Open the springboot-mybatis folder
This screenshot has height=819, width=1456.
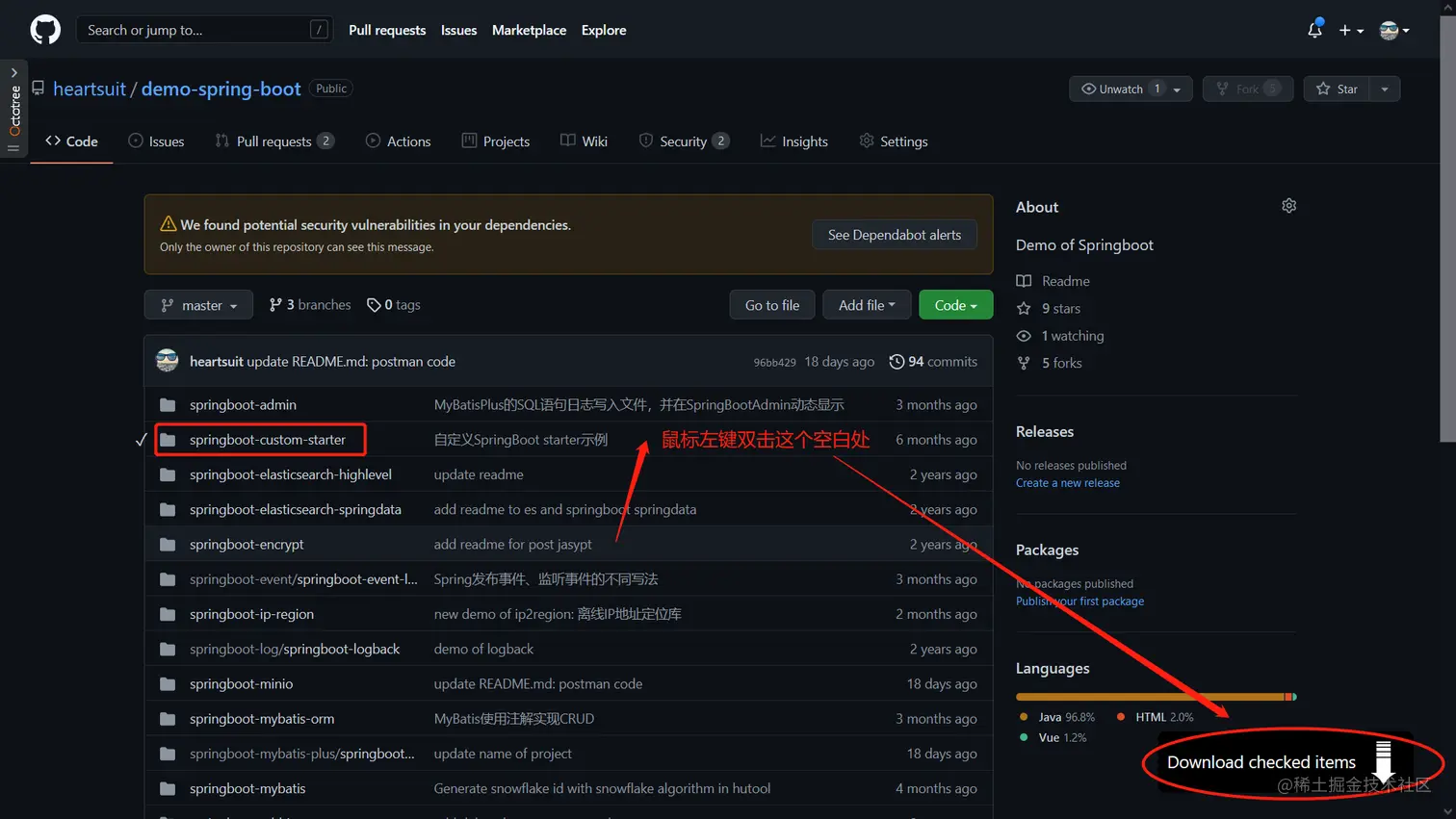point(247,788)
